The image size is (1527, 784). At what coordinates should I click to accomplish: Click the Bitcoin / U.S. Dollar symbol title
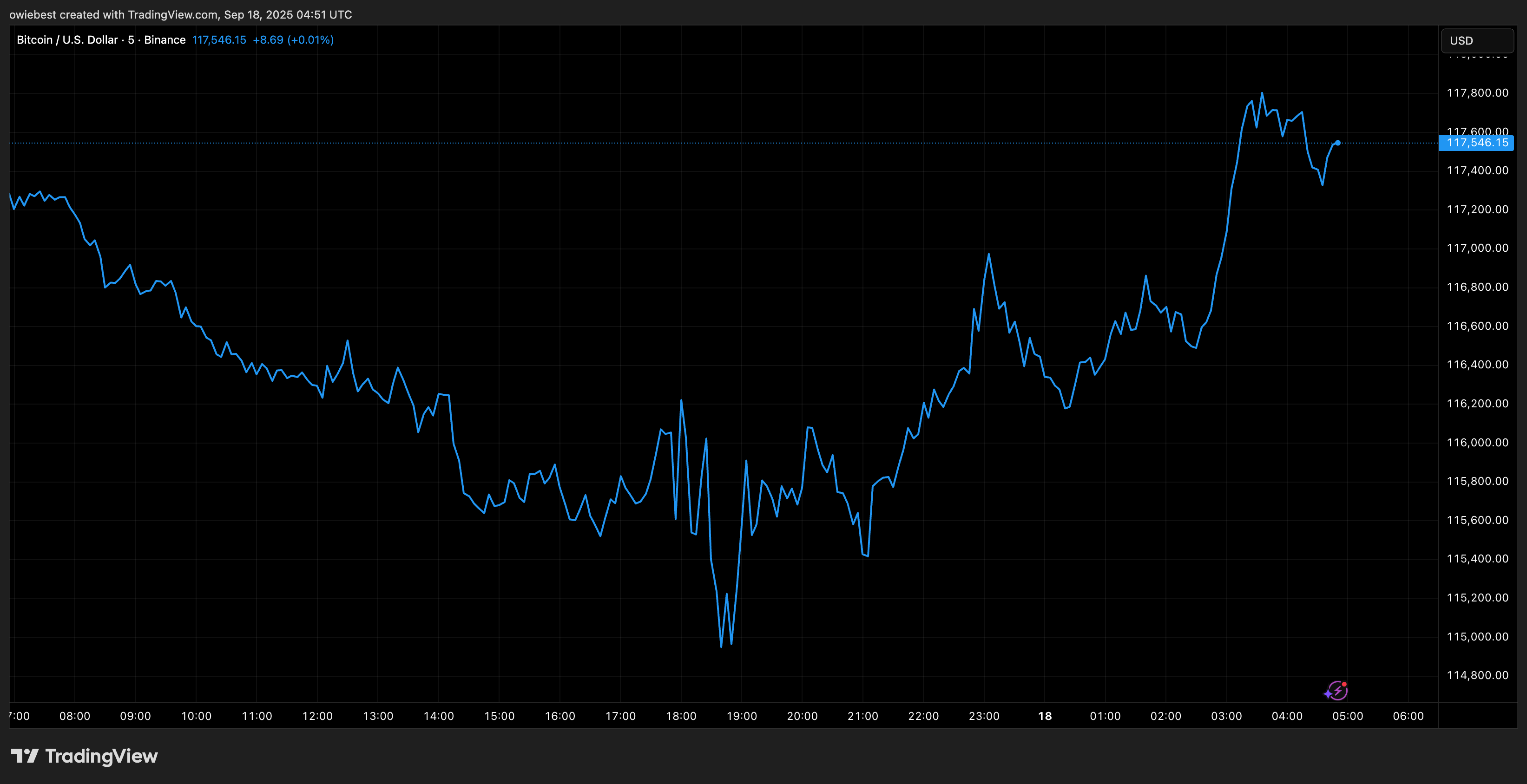click(x=67, y=39)
